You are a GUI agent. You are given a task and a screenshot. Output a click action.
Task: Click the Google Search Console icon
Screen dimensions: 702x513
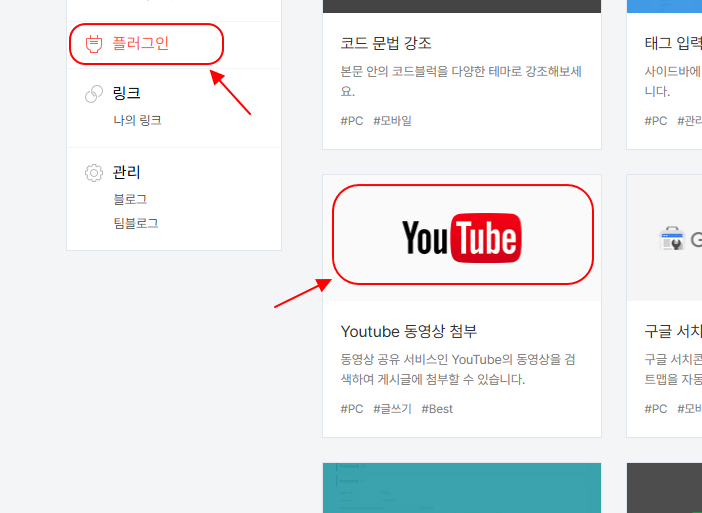[672, 239]
